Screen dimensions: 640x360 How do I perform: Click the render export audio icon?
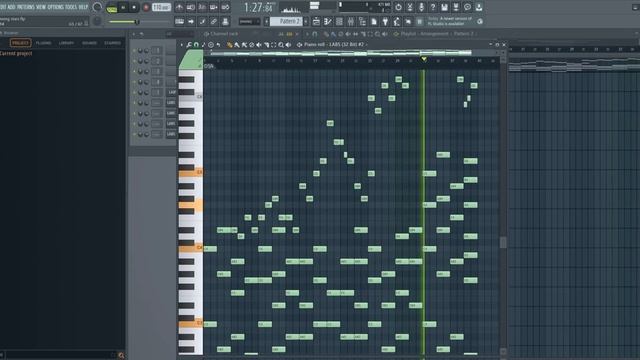click(x=456, y=7)
